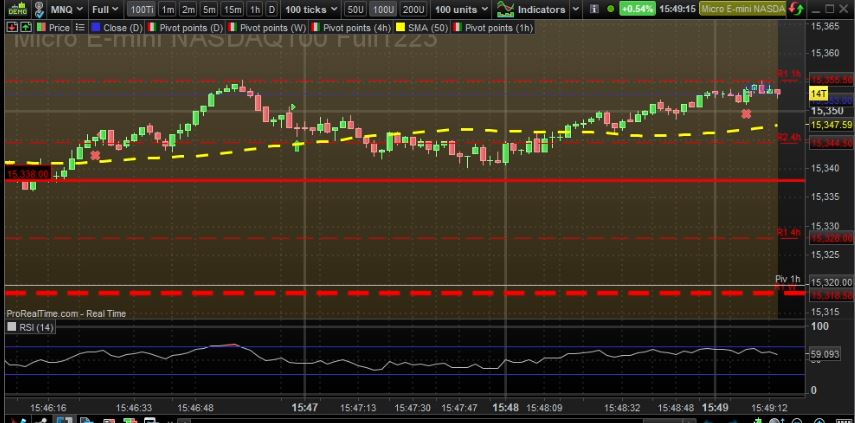Click the Piv 1h pivot label
The image size is (855, 423).
coord(788,279)
